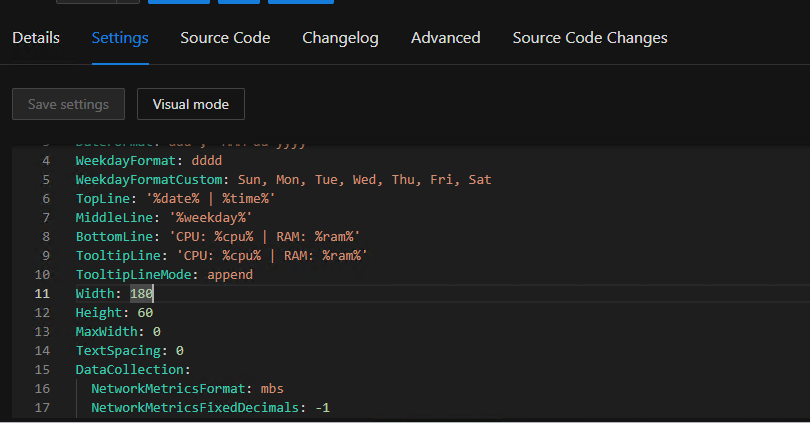Select the Settings tab

pos(120,38)
